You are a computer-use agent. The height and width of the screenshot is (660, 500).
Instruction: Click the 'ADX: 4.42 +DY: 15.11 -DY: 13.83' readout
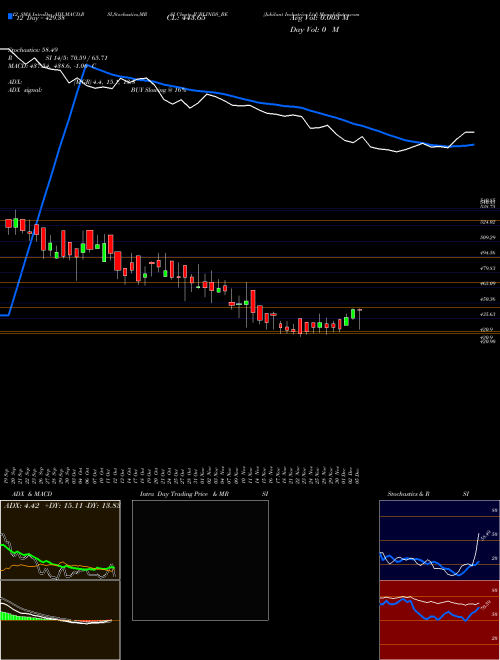click(62, 506)
